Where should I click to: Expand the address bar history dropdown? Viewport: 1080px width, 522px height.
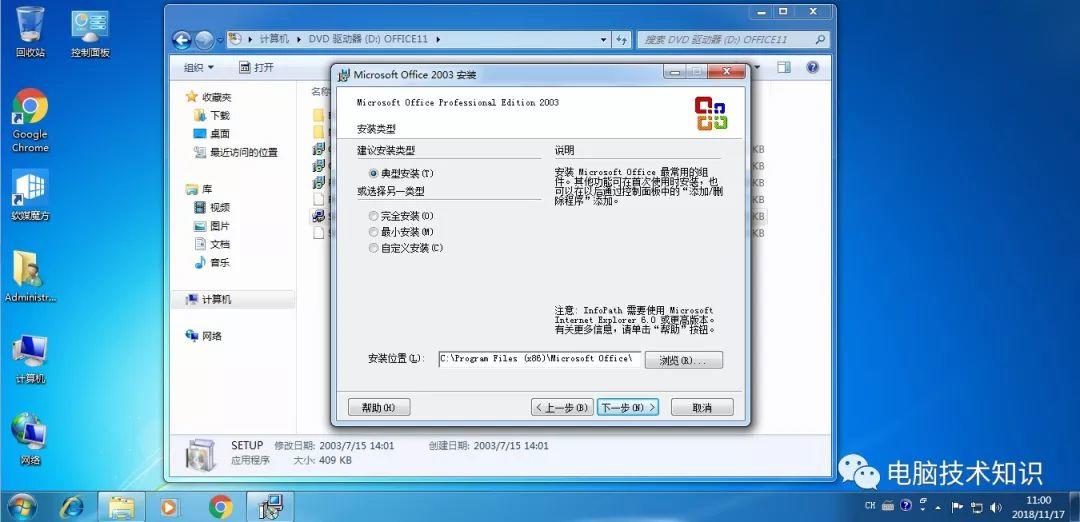tap(604, 39)
